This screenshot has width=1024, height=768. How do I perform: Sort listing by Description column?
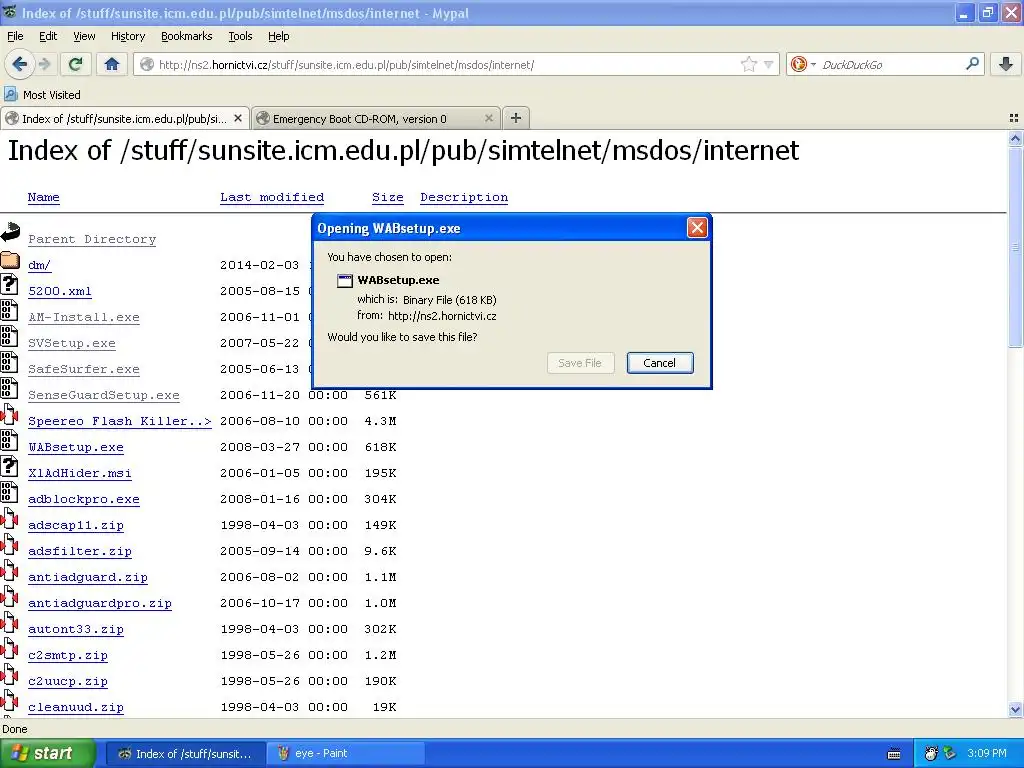(x=464, y=197)
